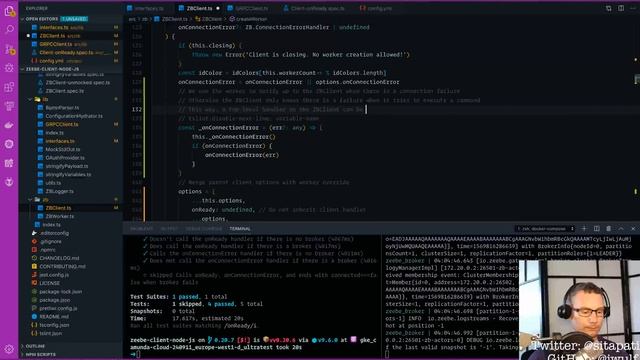Click the .npmrc file icon in explorer

(34, 250)
